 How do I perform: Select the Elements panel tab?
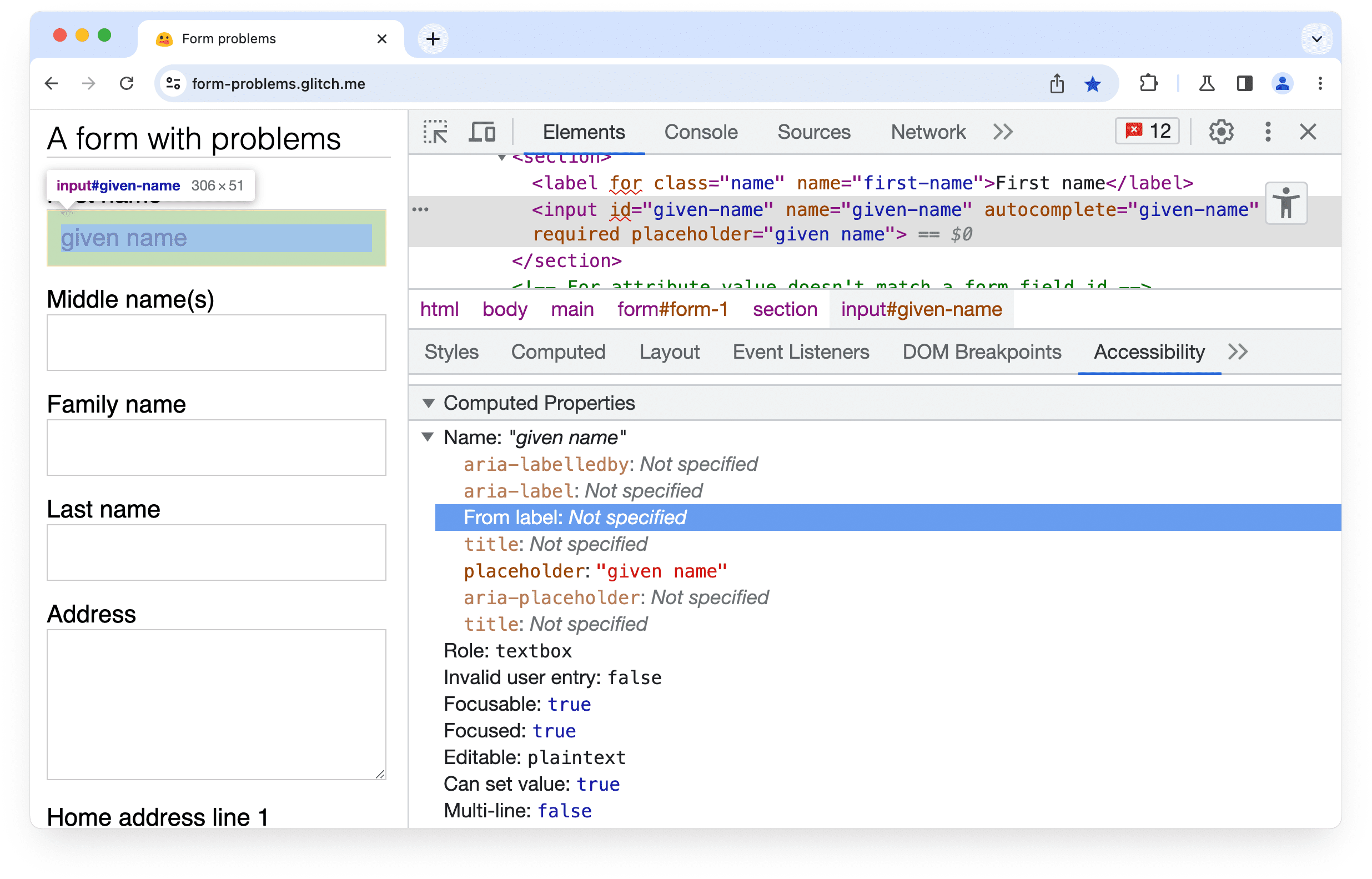pyautogui.click(x=584, y=132)
